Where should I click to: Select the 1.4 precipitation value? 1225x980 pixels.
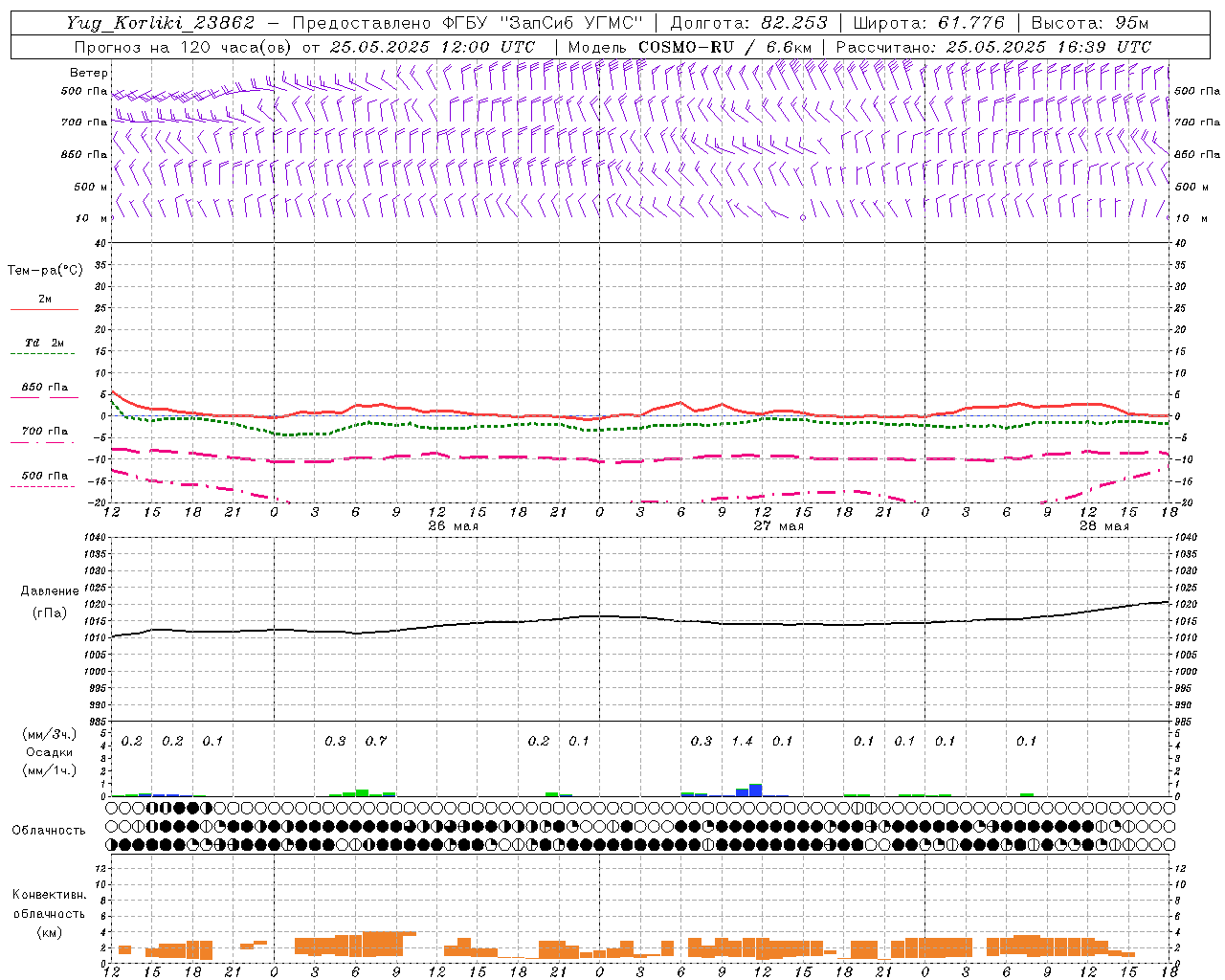pyautogui.click(x=743, y=741)
